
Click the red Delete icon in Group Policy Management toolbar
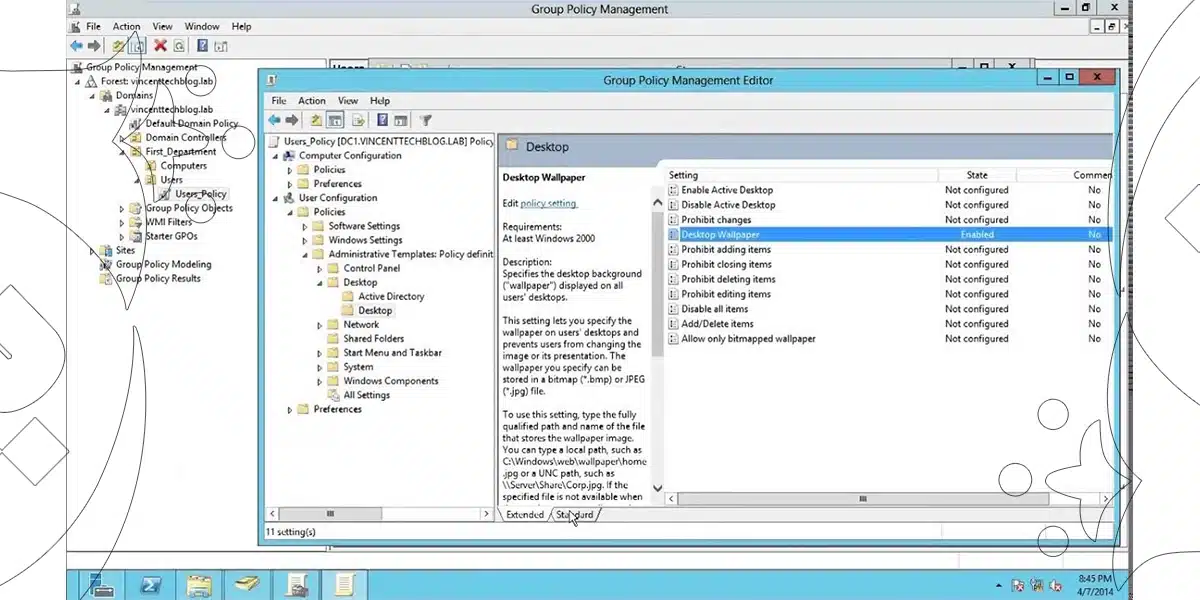click(x=160, y=46)
